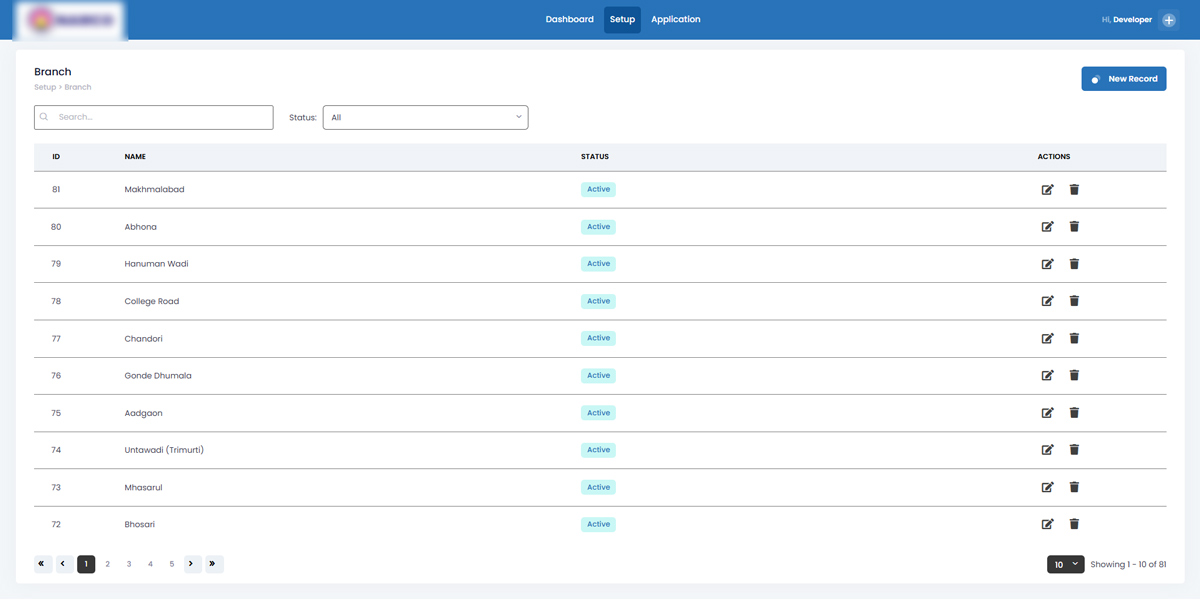The height and width of the screenshot is (615, 1200).
Task: Edit the Bhosari branch record
Action: click(x=1047, y=524)
